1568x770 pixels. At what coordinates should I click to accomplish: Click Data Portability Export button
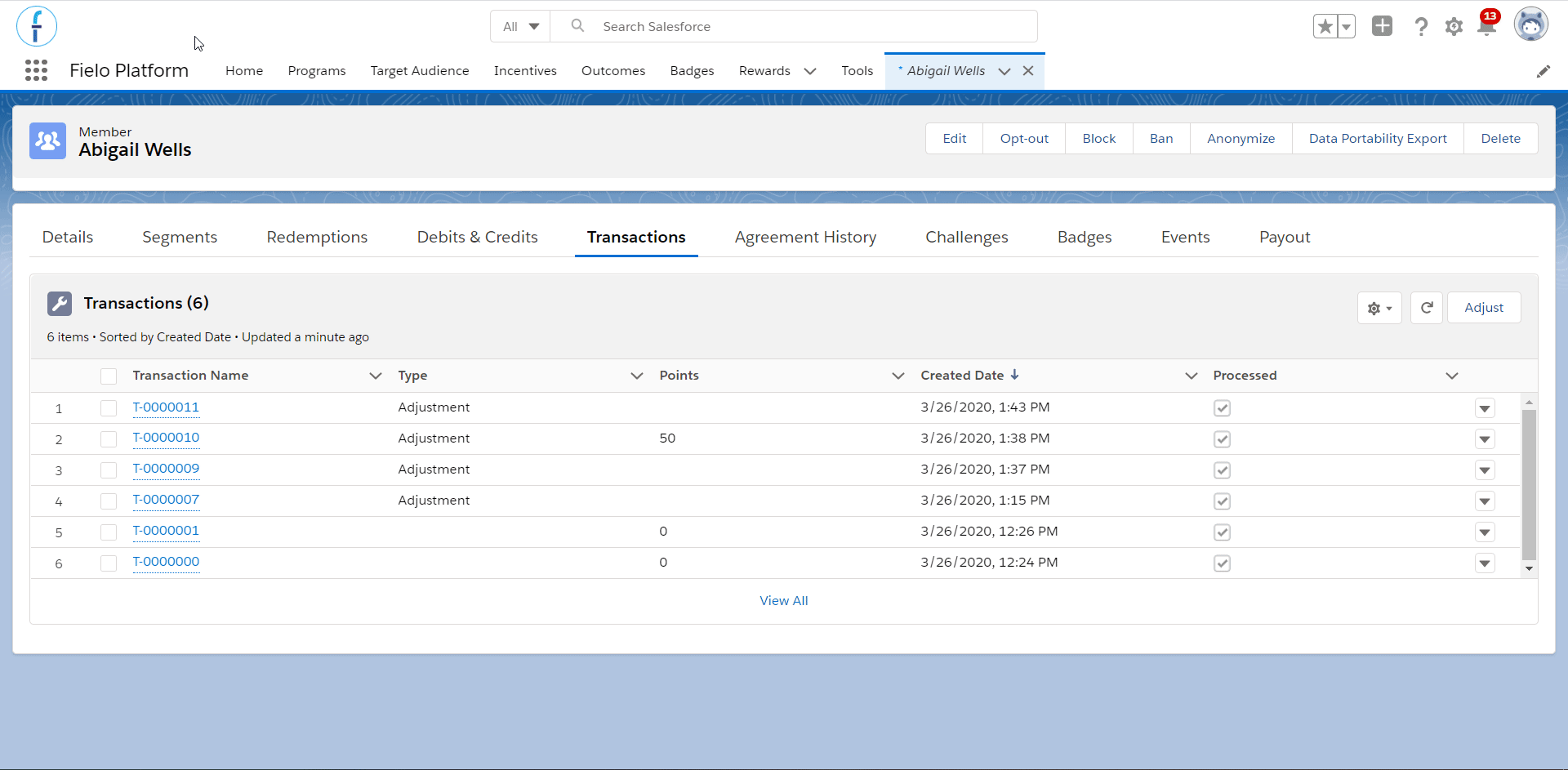[x=1378, y=139]
